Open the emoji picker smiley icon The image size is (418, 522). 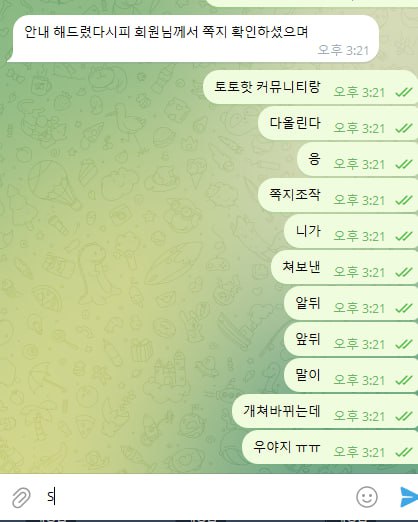[367, 497]
